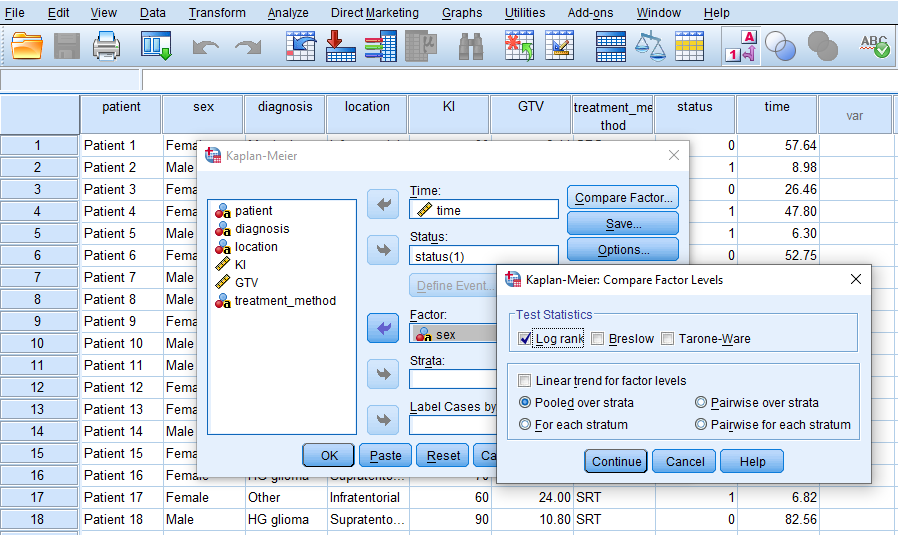Click the Print toolbar icon
898x535 pixels.
tap(106, 46)
